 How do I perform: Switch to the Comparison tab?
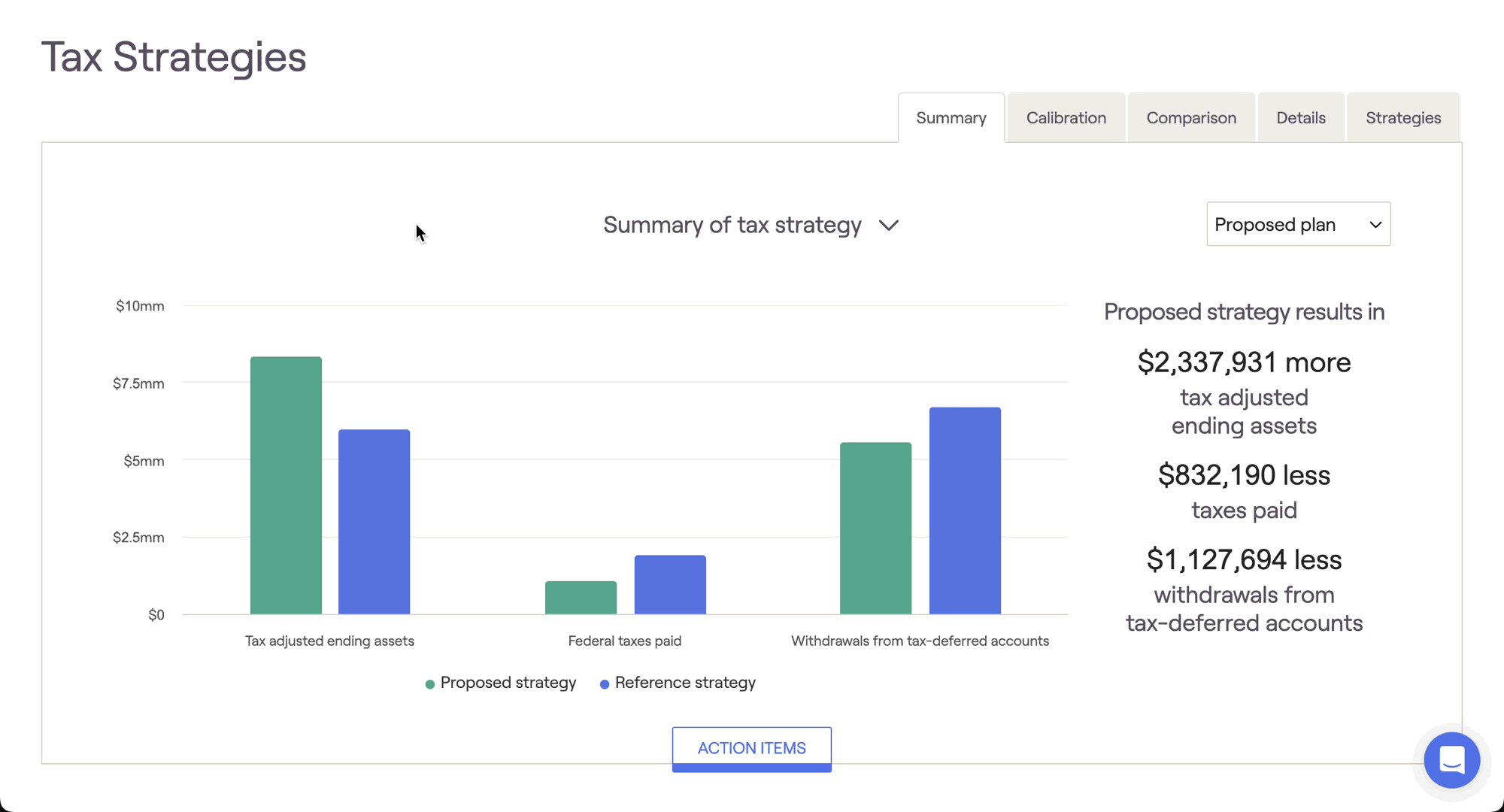tap(1190, 118)
